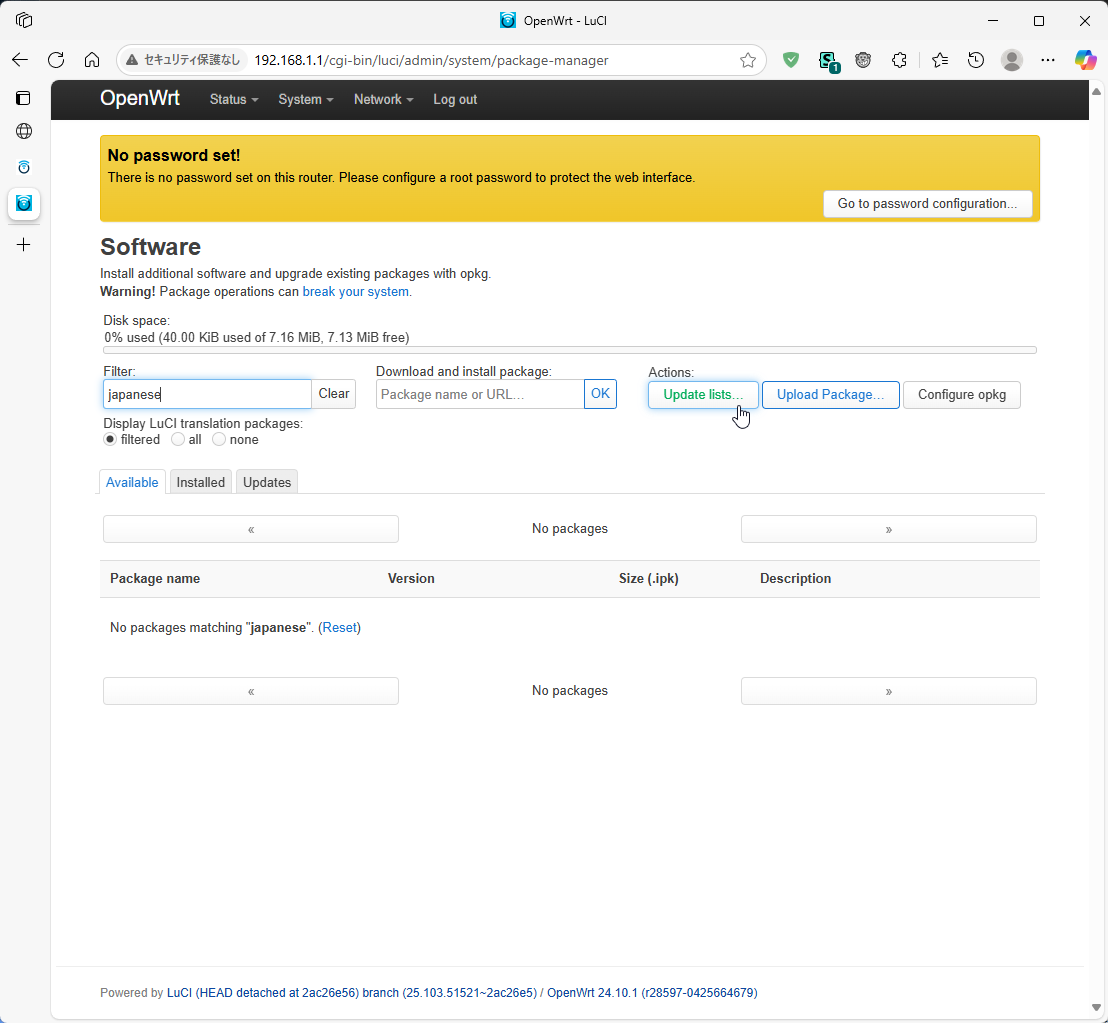Focus the Filter input containing japanese
The height and width of the screenshot is (1023, 1108).
pos(207,394)
